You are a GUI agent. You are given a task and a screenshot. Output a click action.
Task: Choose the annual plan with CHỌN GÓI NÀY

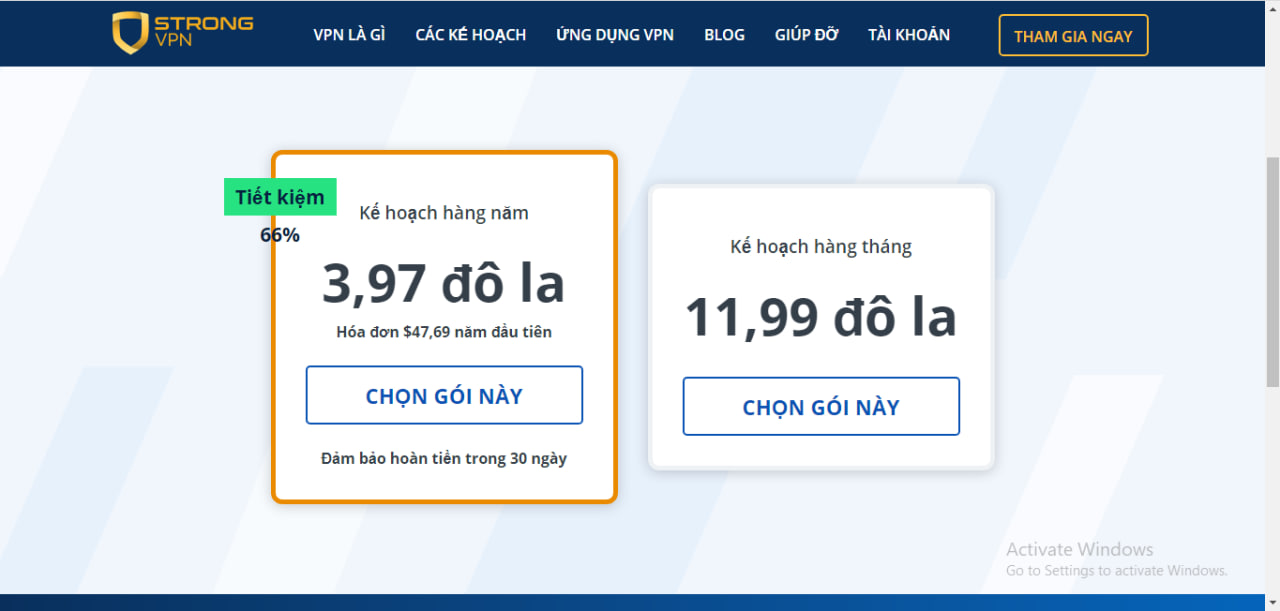[x=444, y=395]
